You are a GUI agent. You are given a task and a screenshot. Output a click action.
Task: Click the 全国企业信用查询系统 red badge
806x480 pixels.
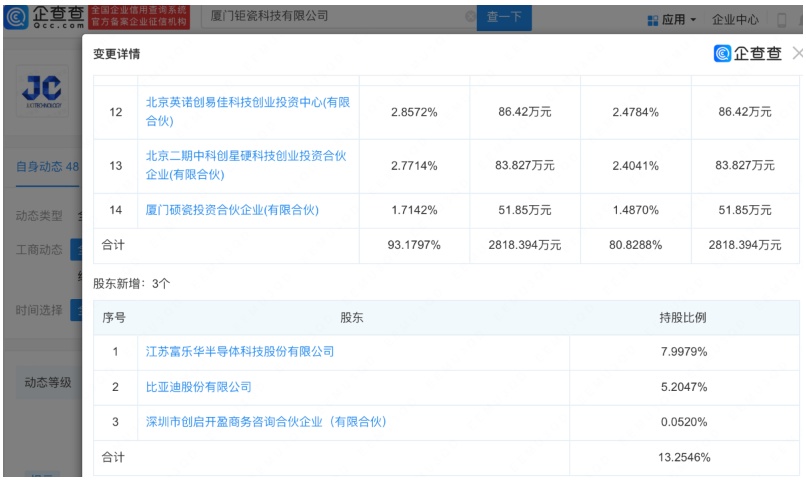coord(137,18)
